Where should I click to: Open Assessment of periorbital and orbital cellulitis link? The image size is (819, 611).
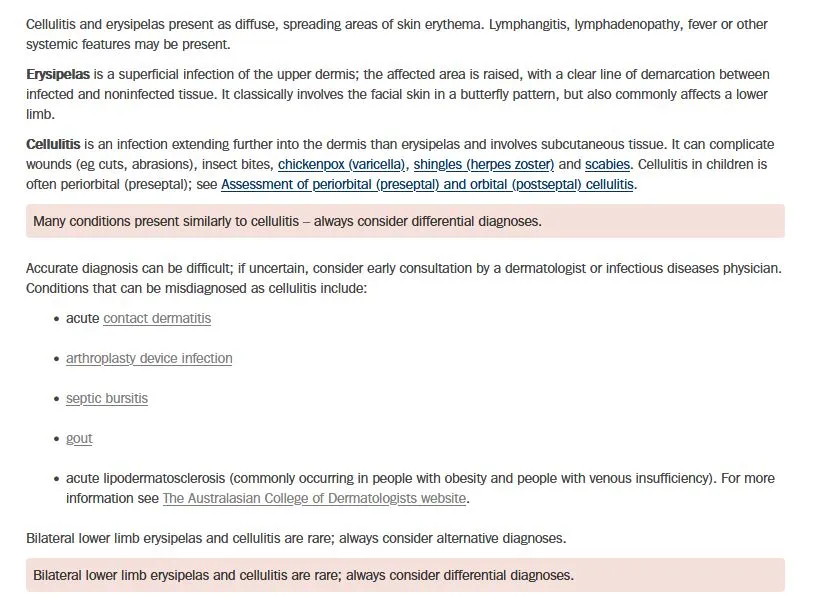click(427, 184)
